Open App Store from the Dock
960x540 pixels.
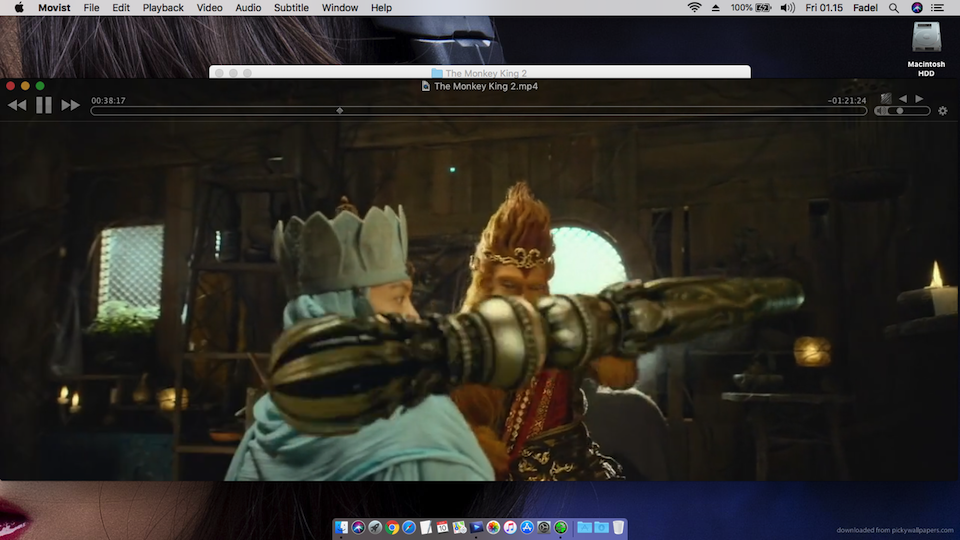point(527,527)
